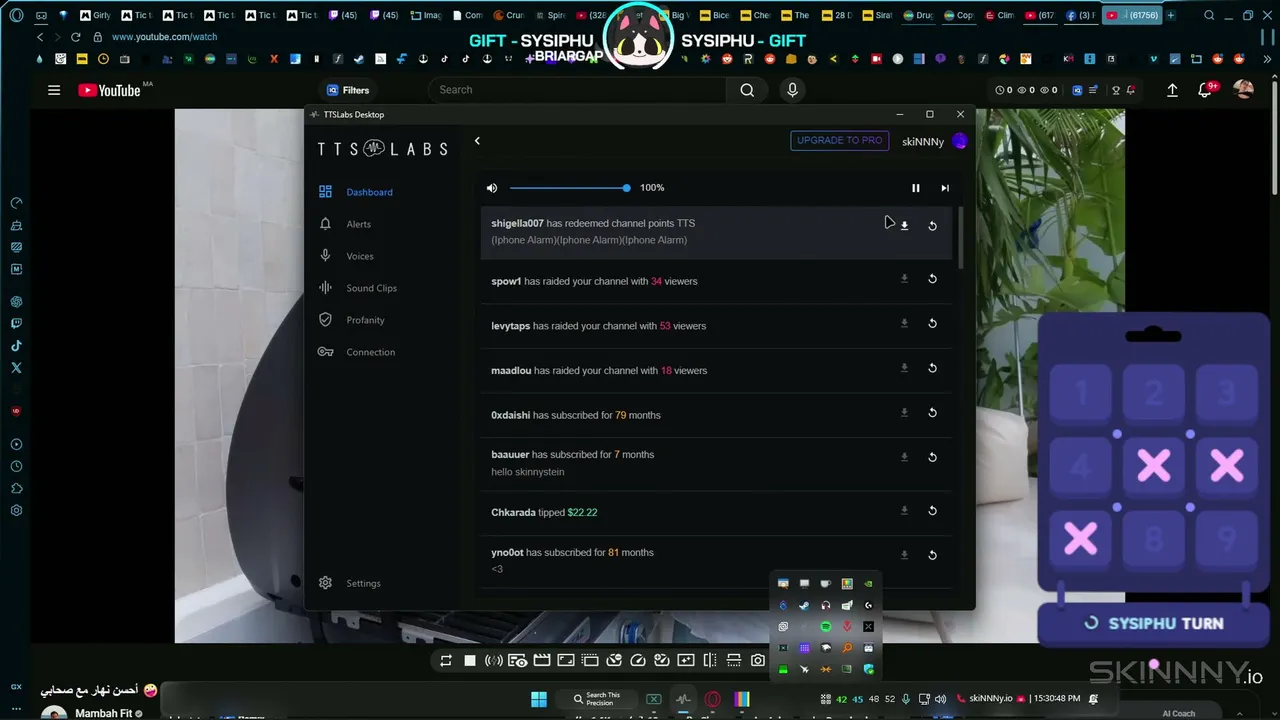Replay the 0xdaishi subscription alert
This screenshot has width=1280, height=720.
932,412
